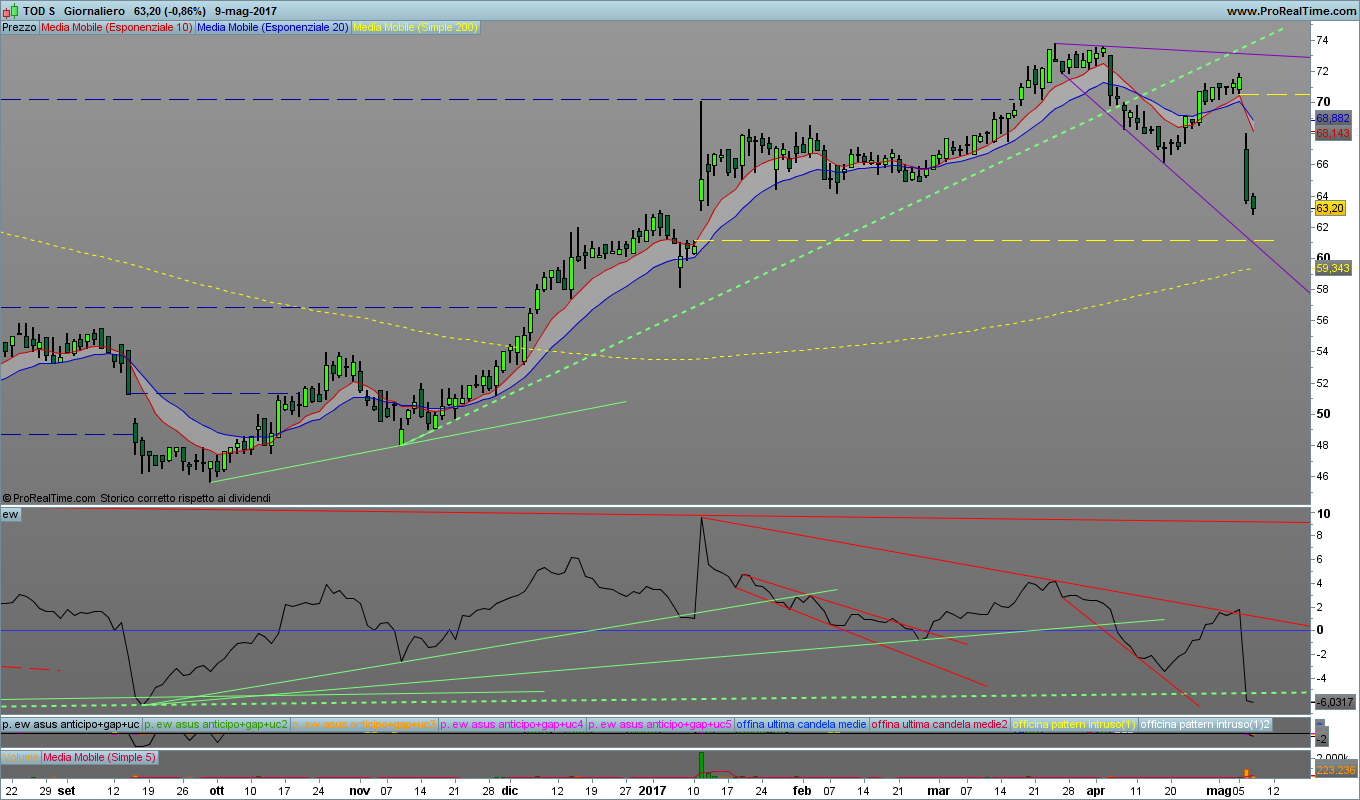Open 'officina pattern intruso(1)2' label
Image resolution: width=1360 pixels, height=800 pixels.
pyautogui.click(x=1205, y=723)
